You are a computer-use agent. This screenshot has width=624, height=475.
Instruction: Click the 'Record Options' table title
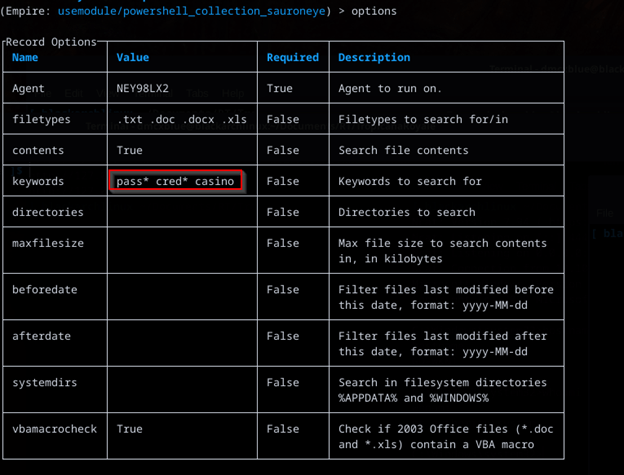pyautogui.click(x=51, y=42)
